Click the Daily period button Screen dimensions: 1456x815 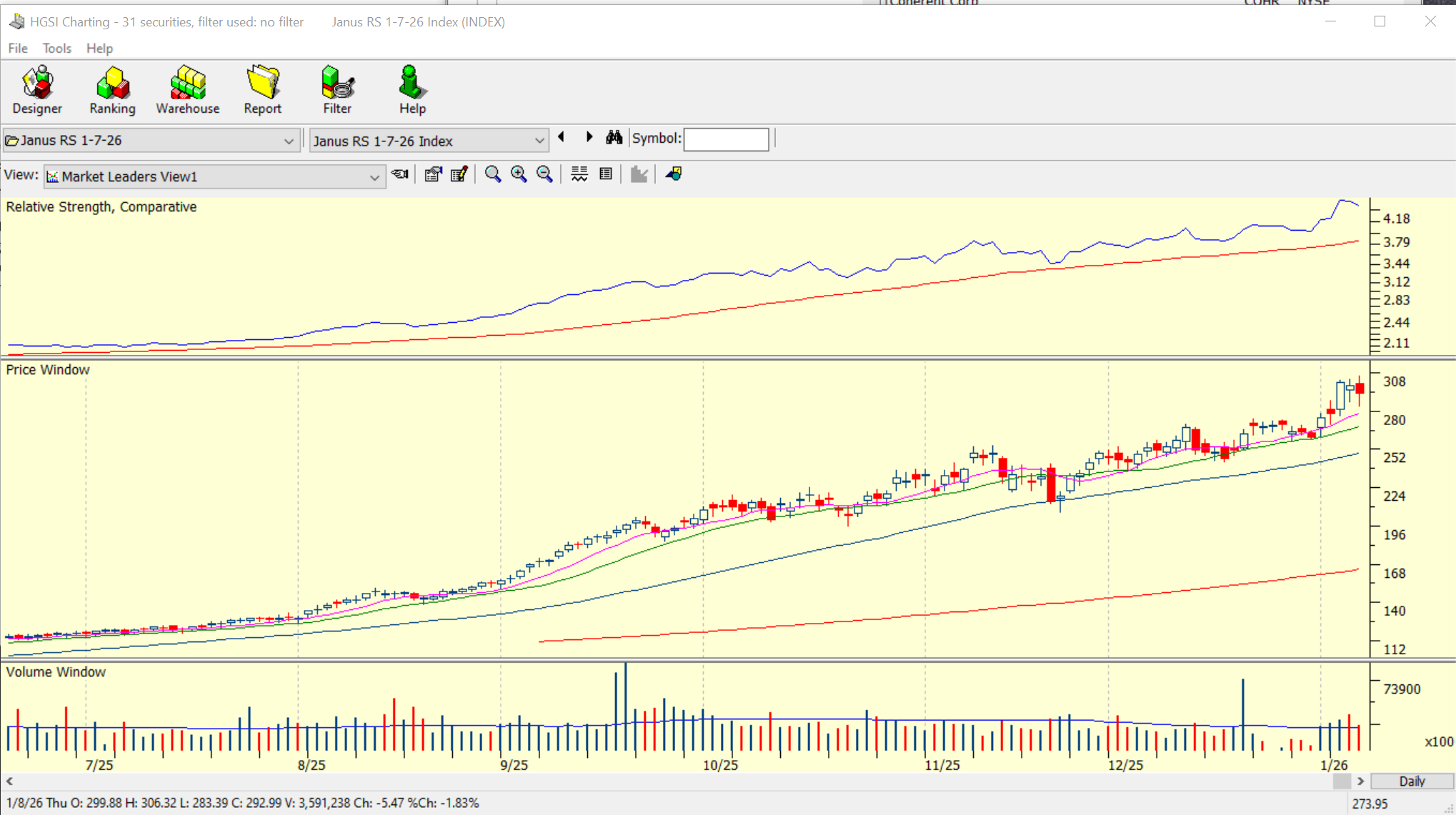pos(1412,781)
